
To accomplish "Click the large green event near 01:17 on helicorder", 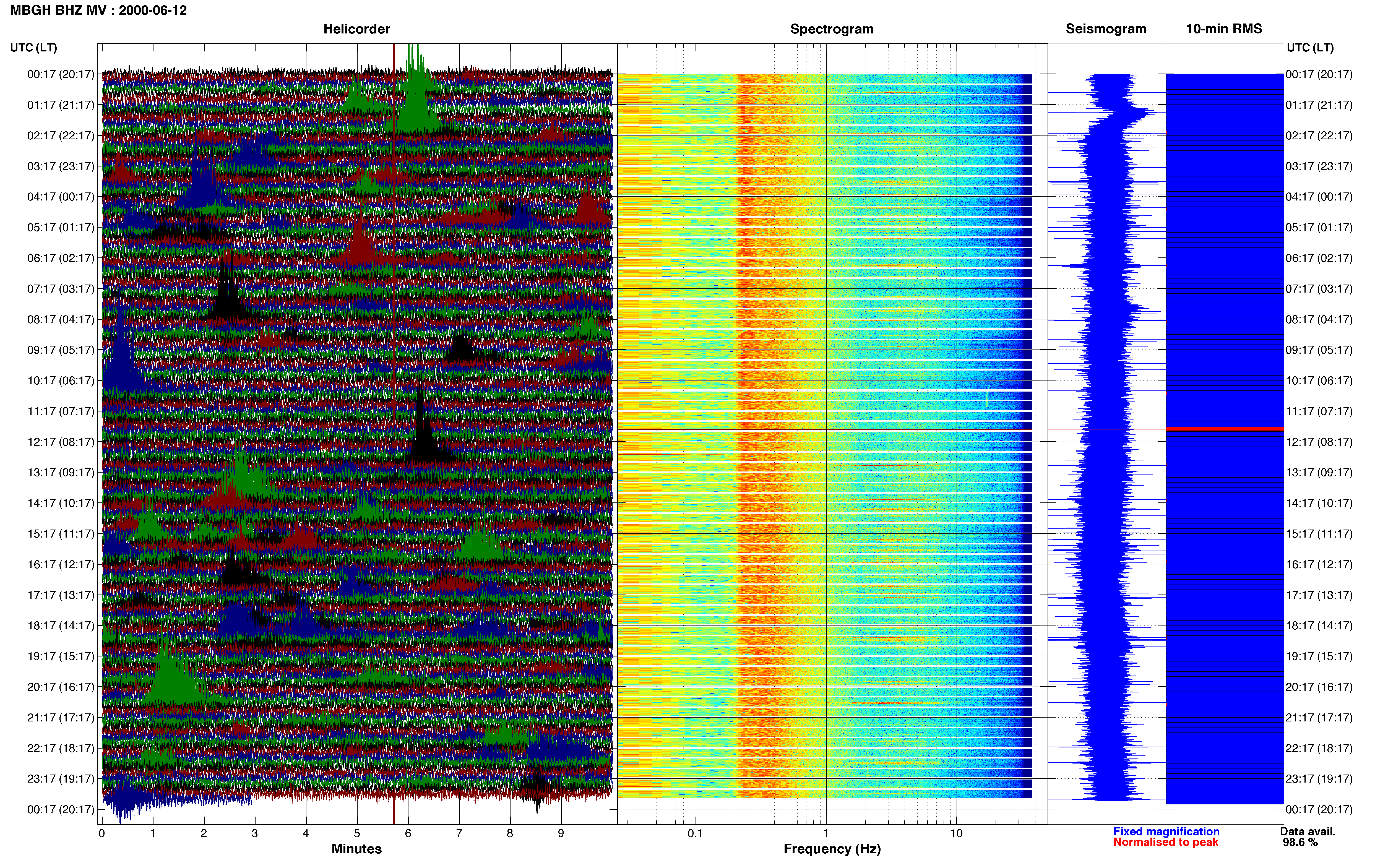I will coord(416,89).
